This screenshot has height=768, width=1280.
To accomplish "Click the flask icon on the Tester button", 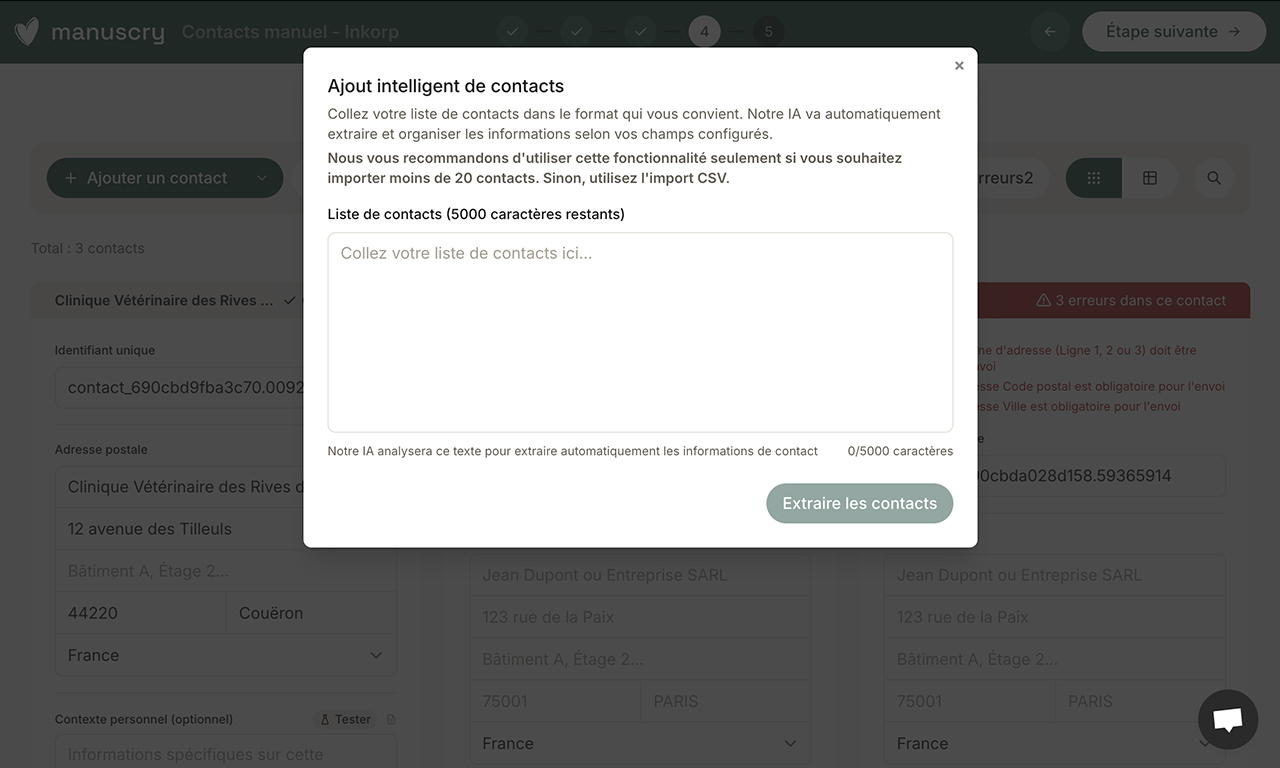I will [x=325, y=718].
